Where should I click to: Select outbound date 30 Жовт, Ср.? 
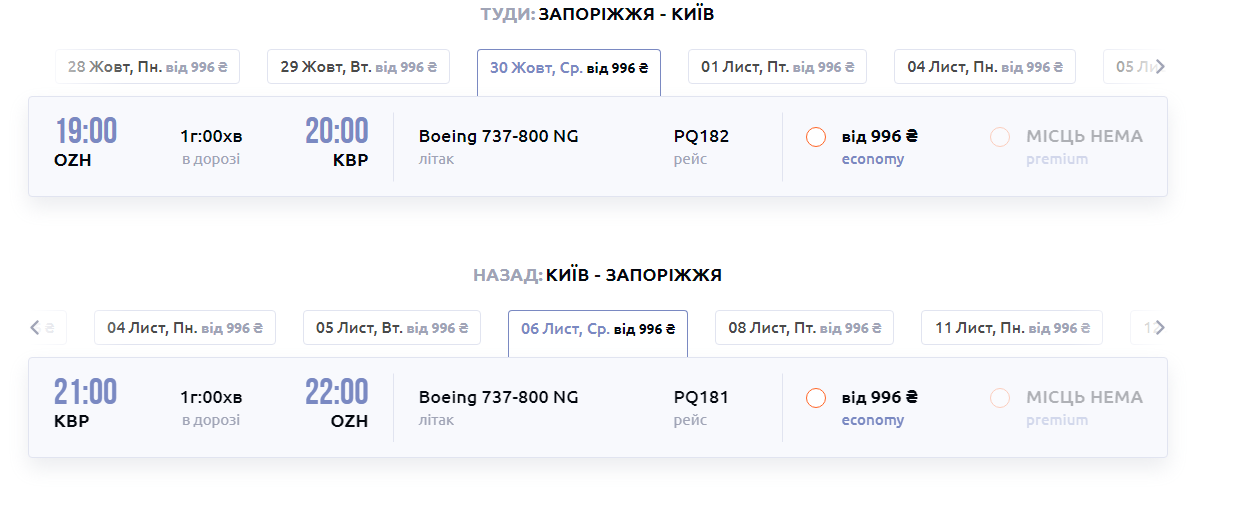pos(569,68)
